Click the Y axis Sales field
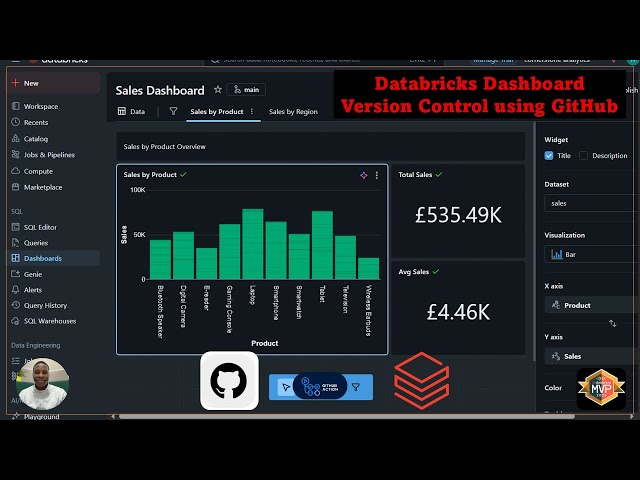Image resolution: width=640 pixels, height=480 pixels. [x=592, y=356]
